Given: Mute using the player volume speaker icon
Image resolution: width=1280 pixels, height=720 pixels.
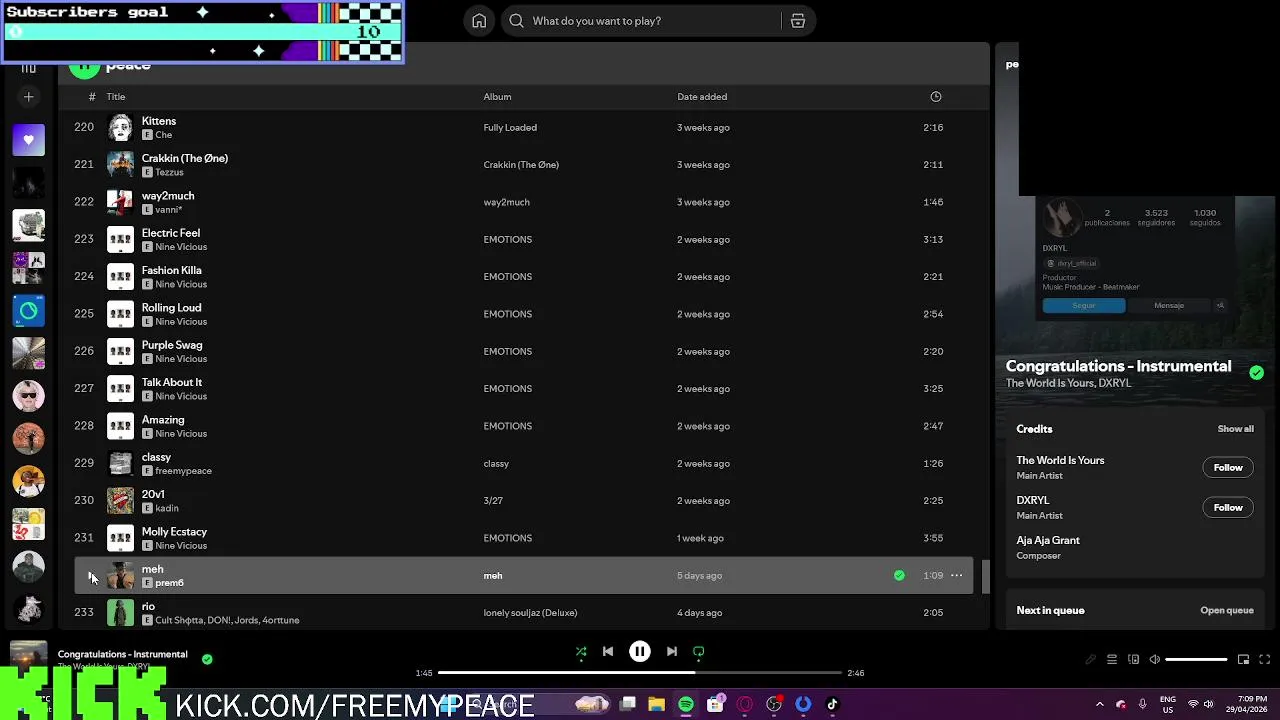Looking at the screenshot, I should [1155, 660].
